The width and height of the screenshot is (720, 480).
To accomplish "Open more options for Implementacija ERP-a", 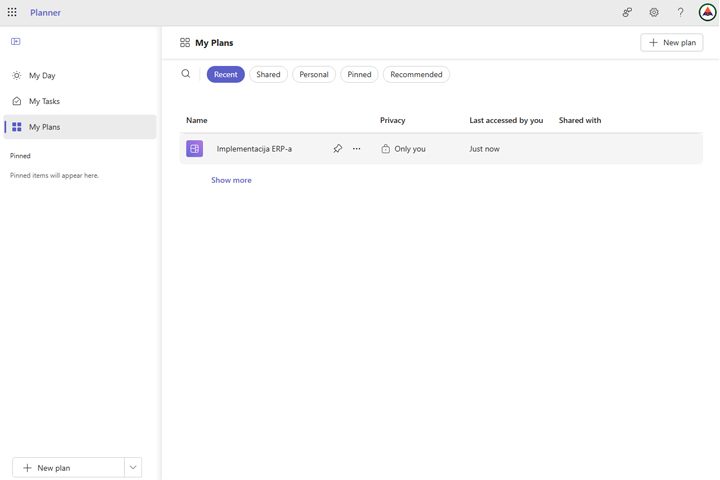I will [357, 149].
